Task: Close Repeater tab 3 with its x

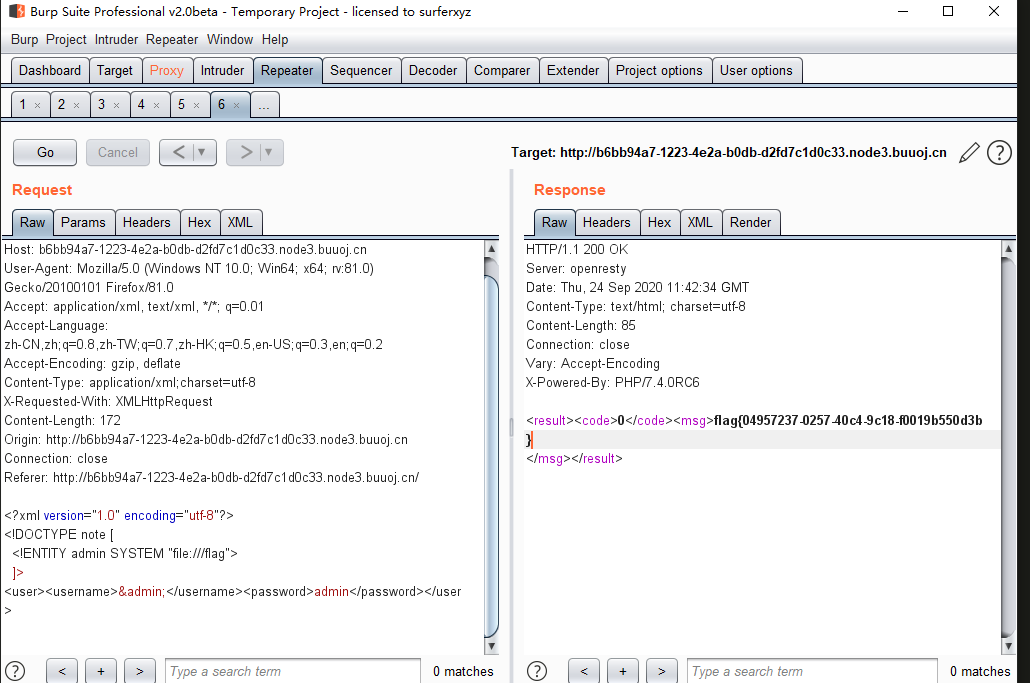Action: (116, 105)
